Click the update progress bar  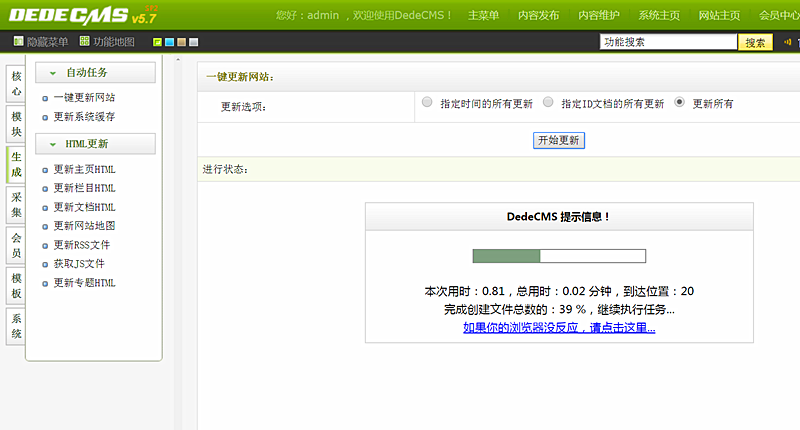(x=559, y=256)
